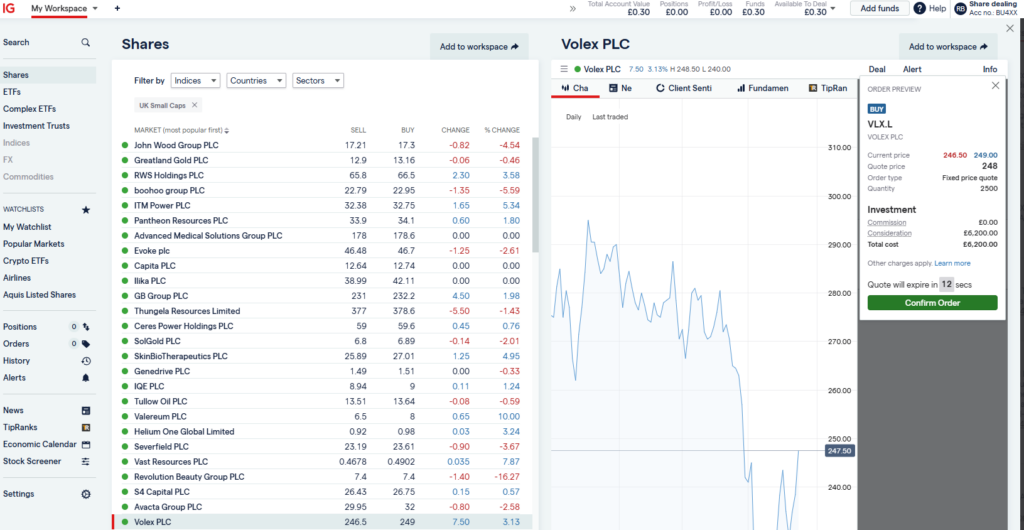Viewport: 1024px width, 530px height.
Task: Open Settings via the gear icon
Action: coord(86,494)
